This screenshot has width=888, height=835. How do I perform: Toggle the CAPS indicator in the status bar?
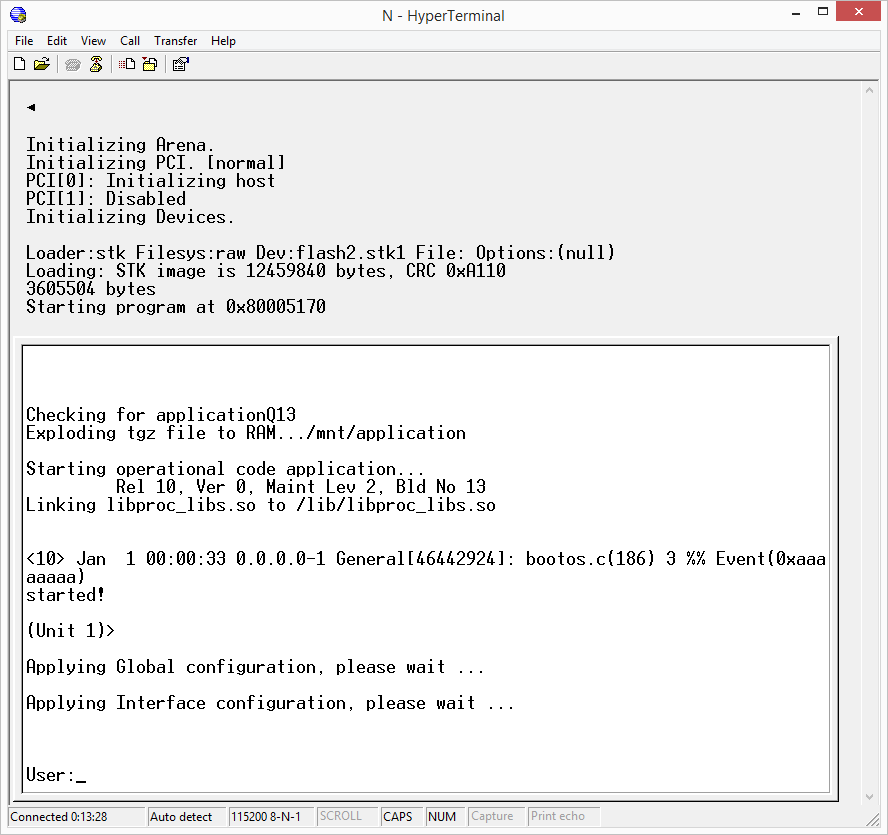tap(397, 816)
